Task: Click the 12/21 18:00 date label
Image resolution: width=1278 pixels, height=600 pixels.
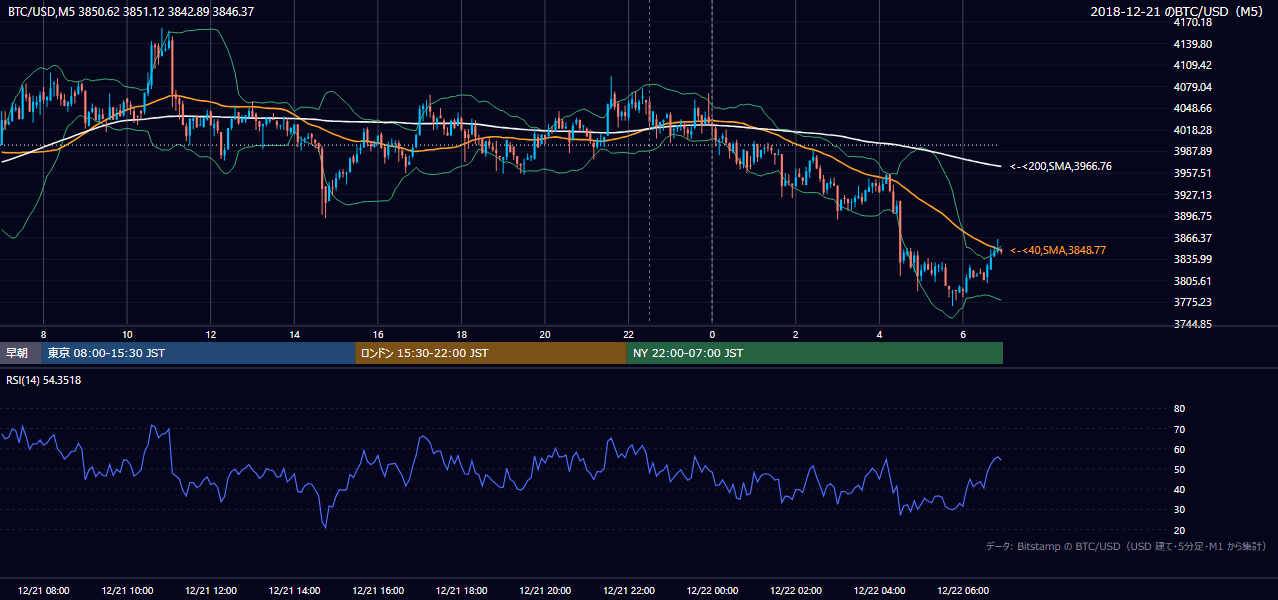Action: coord(461,591)
